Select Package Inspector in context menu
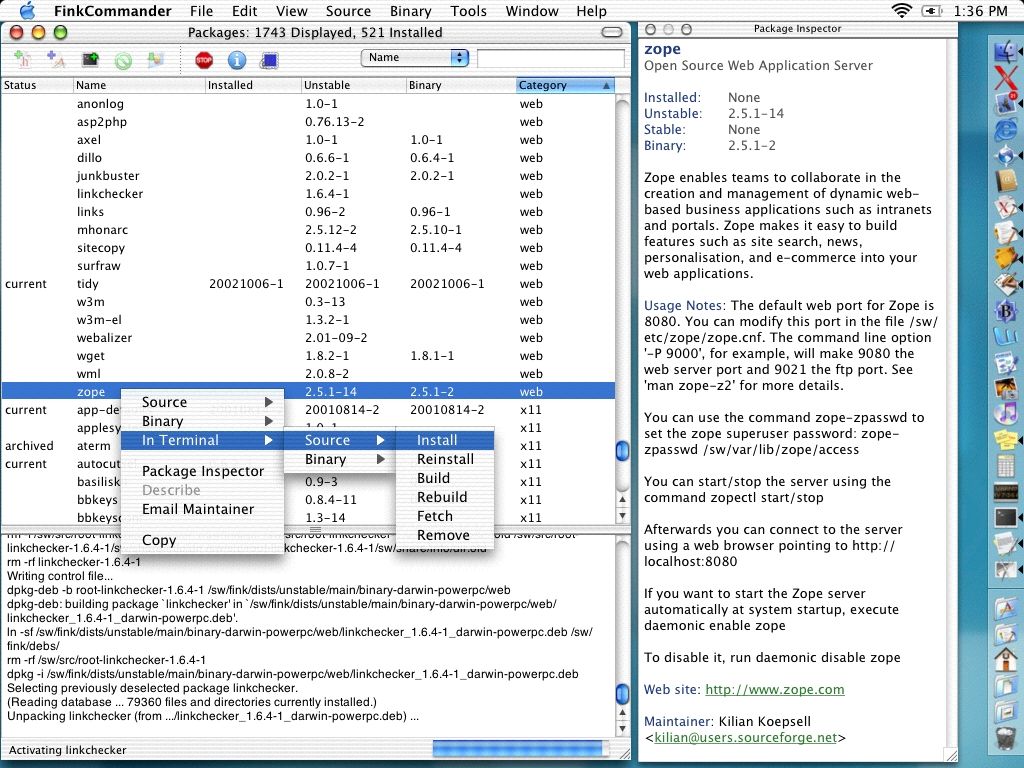This screenshot has height=768, width=1024. pyautogui.click(x=202, y=471)
